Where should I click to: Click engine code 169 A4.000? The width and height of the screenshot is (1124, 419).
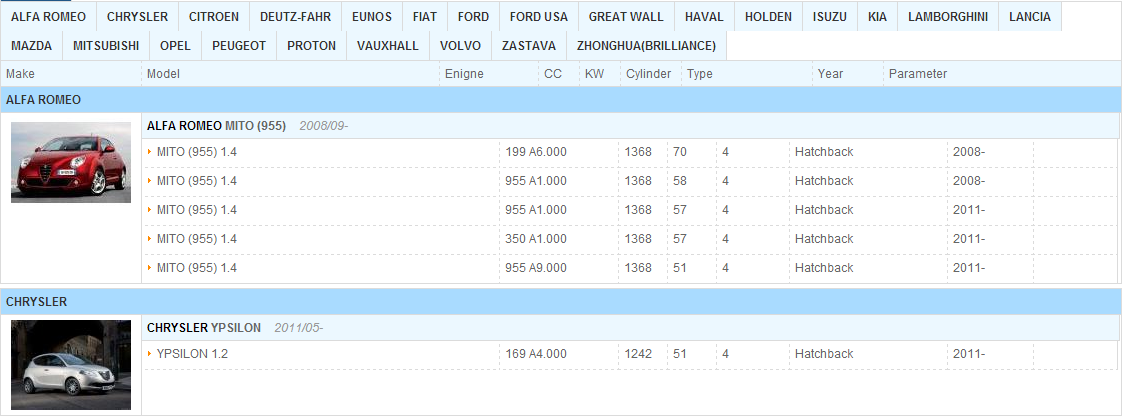[535, 354]
